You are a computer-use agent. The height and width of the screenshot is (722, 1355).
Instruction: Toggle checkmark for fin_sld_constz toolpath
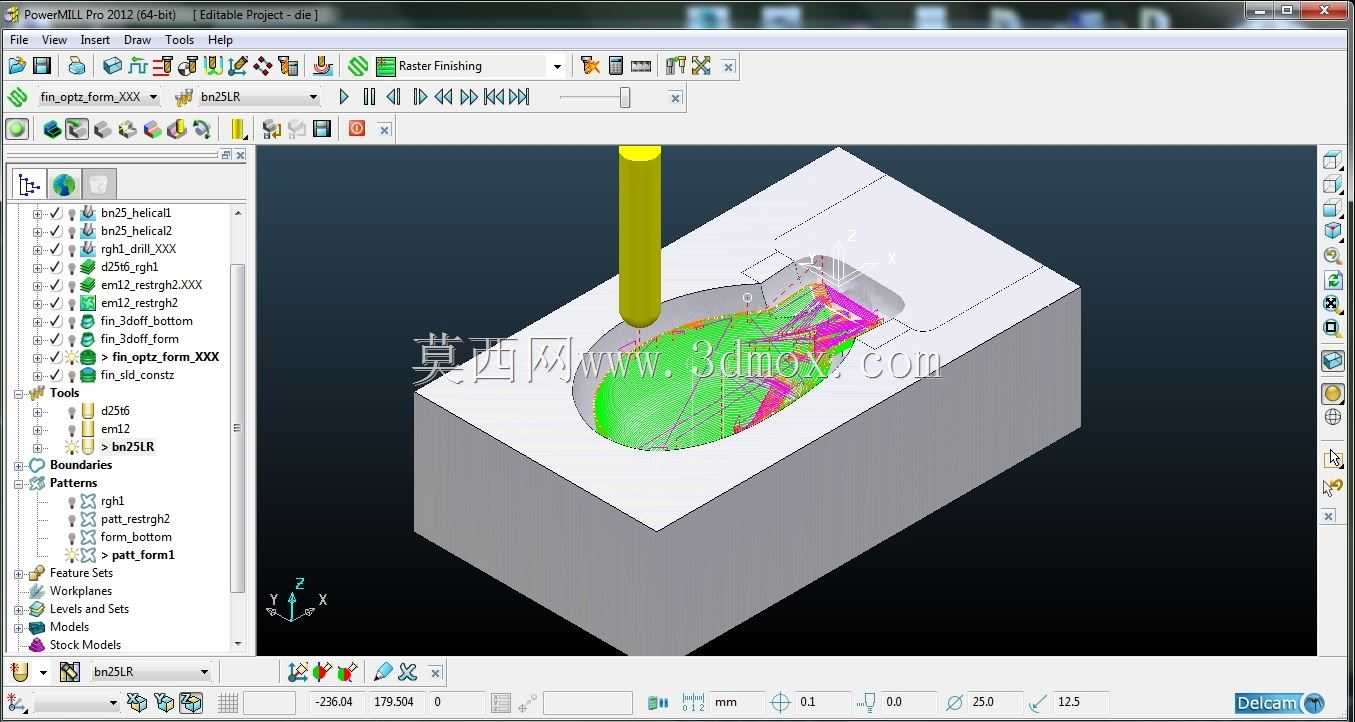point(56,375)
